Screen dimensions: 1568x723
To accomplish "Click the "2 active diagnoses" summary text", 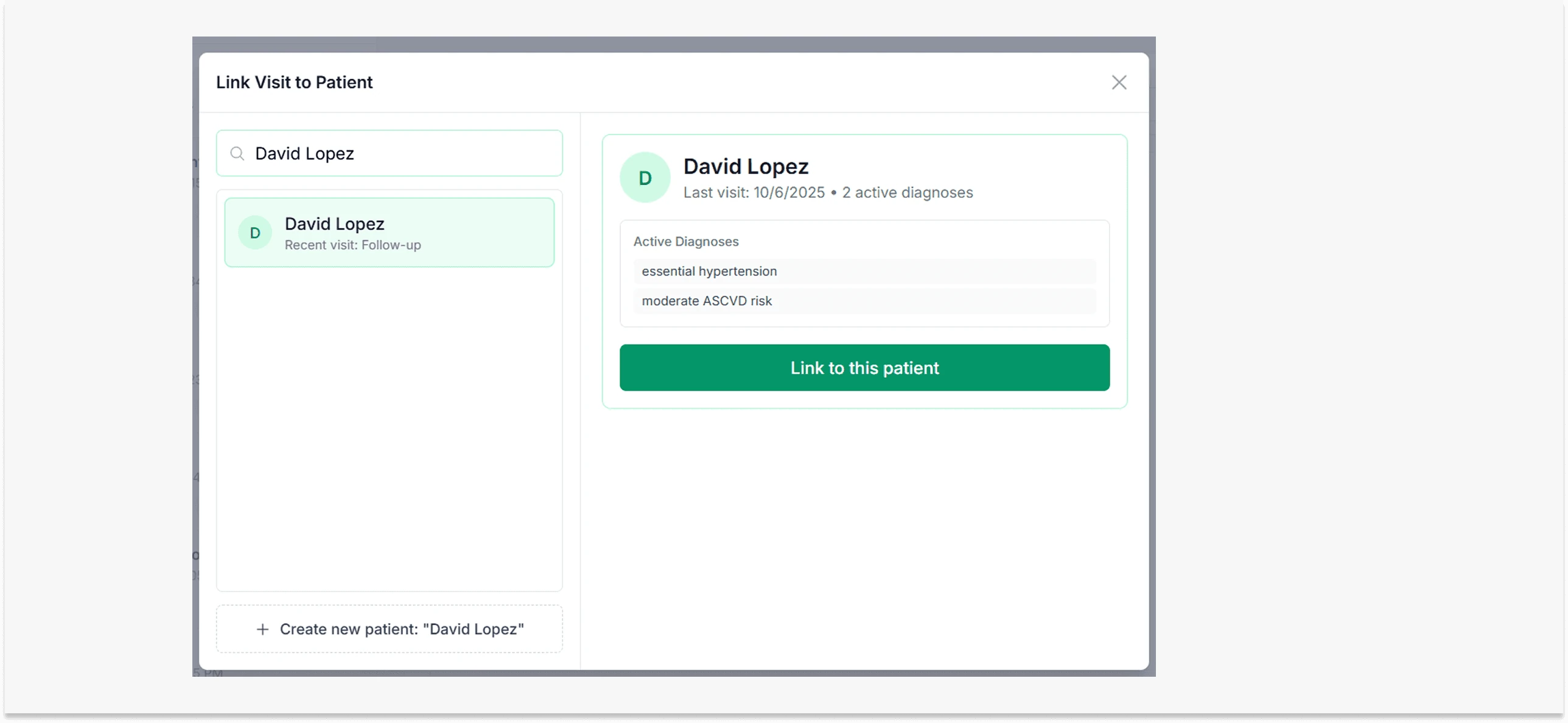I will coord(908,192).
